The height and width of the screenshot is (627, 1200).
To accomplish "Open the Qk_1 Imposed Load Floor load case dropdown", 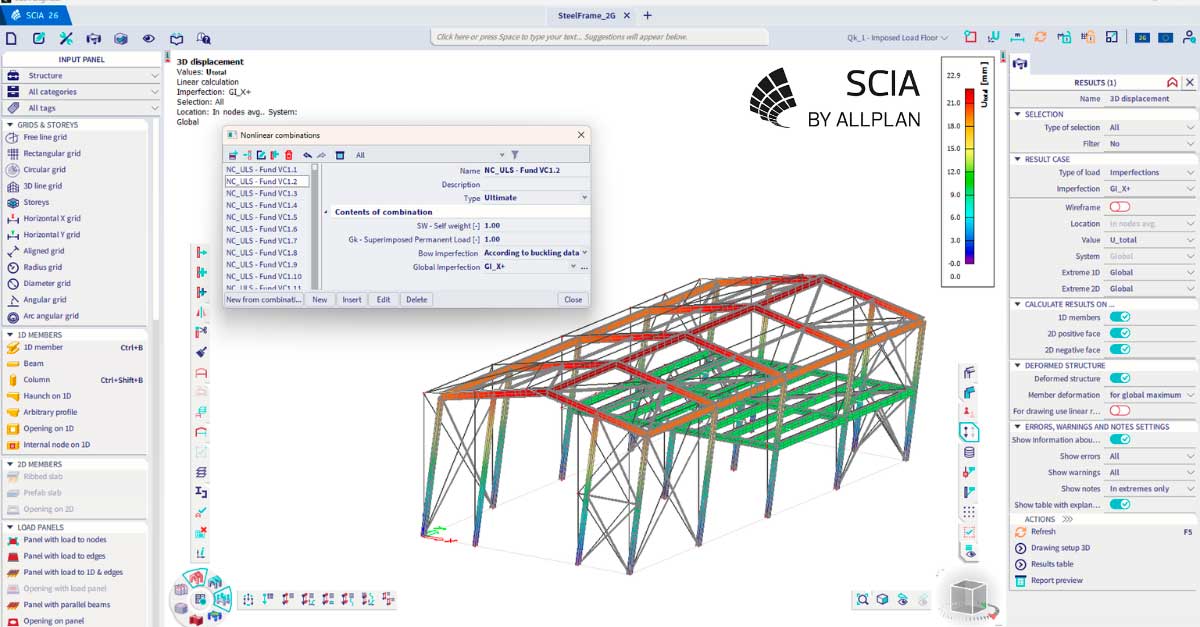I will click(898, 38).
